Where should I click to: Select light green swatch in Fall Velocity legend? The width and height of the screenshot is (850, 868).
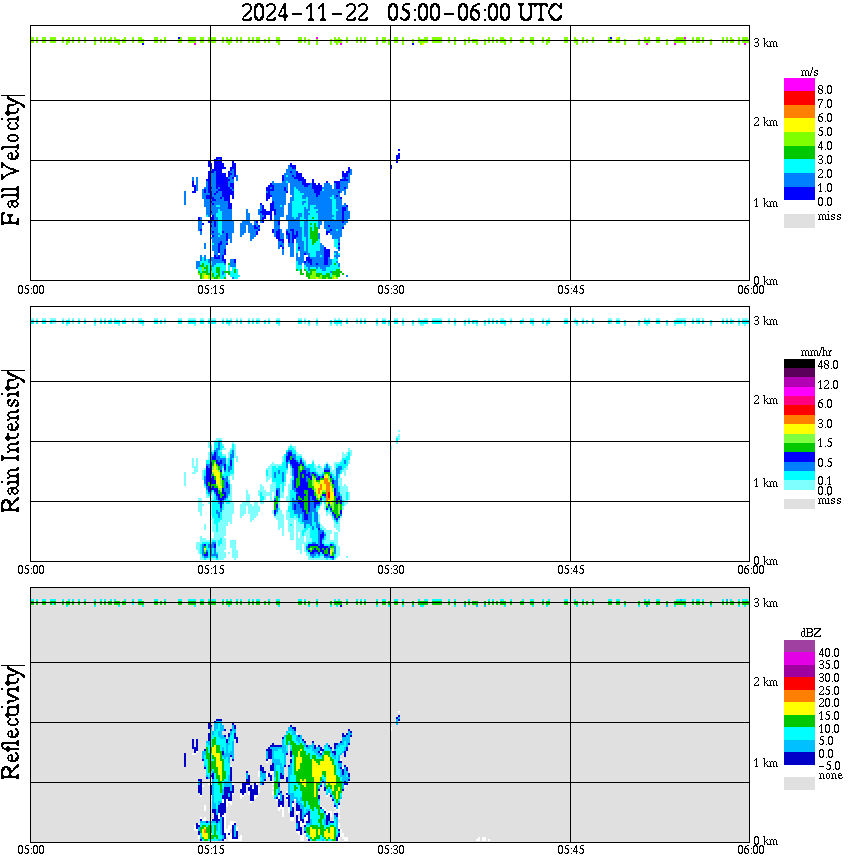click(799, 139)
